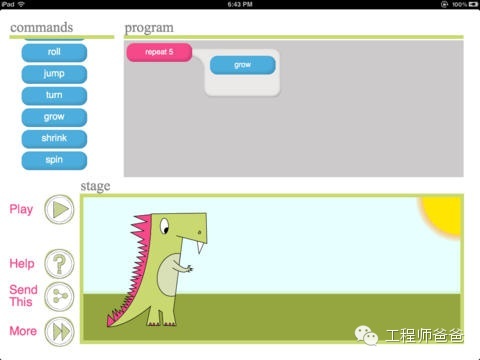Select the shrink command block

[54, 139]
